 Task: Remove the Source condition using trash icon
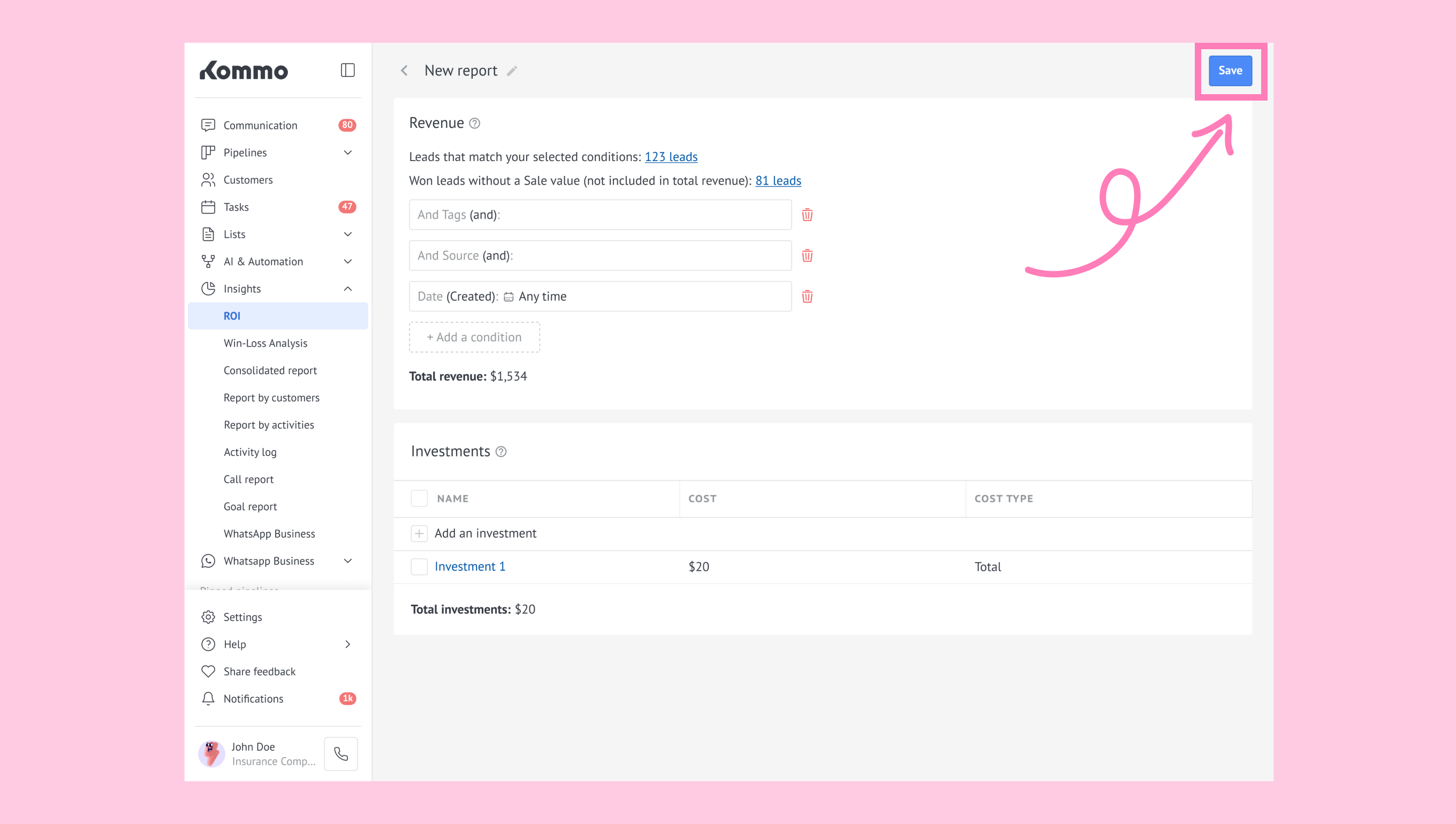[807, 256]
